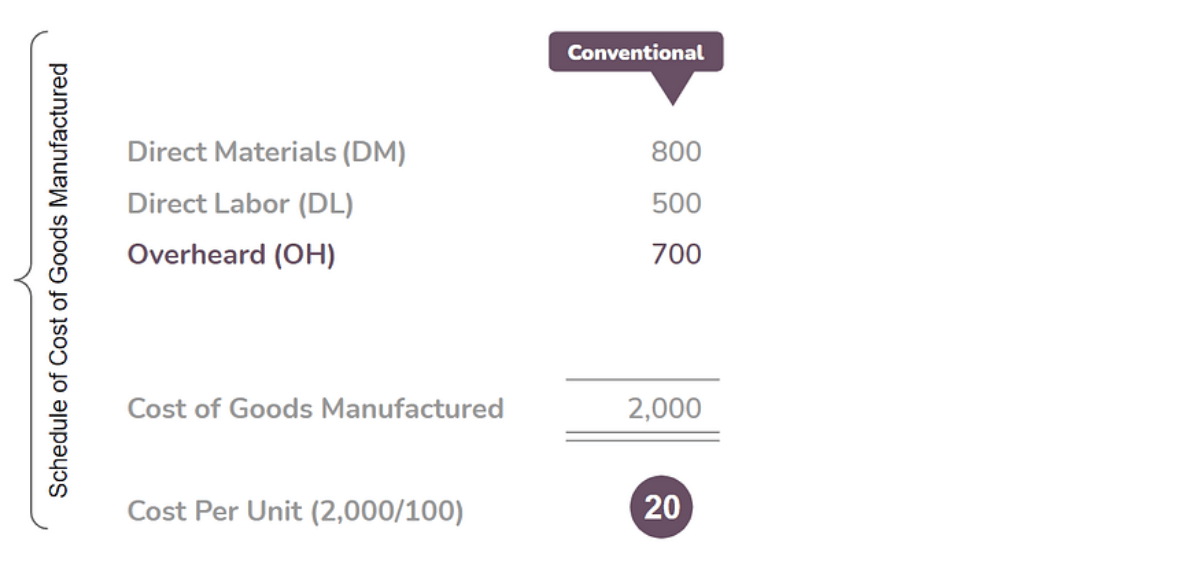Click the double underline below 2,000

coord(642,437)
